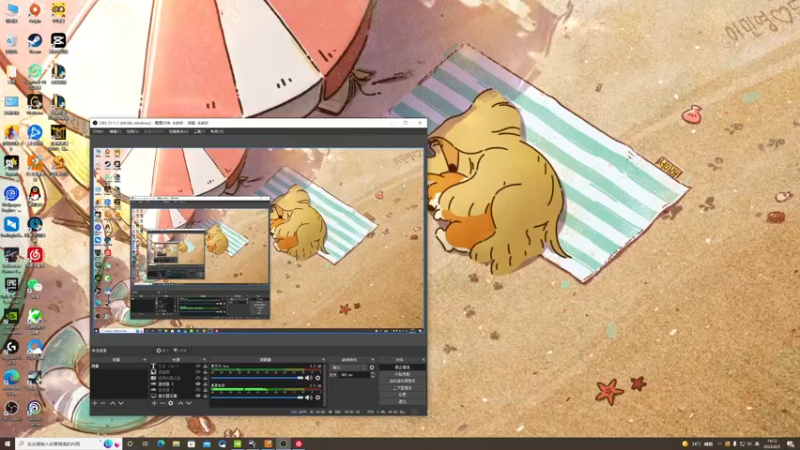Image resolution: width=800 pixels, height=450 pixels.
Task: Open the Sources dock header pop-out icon
Action: (204, 360)
